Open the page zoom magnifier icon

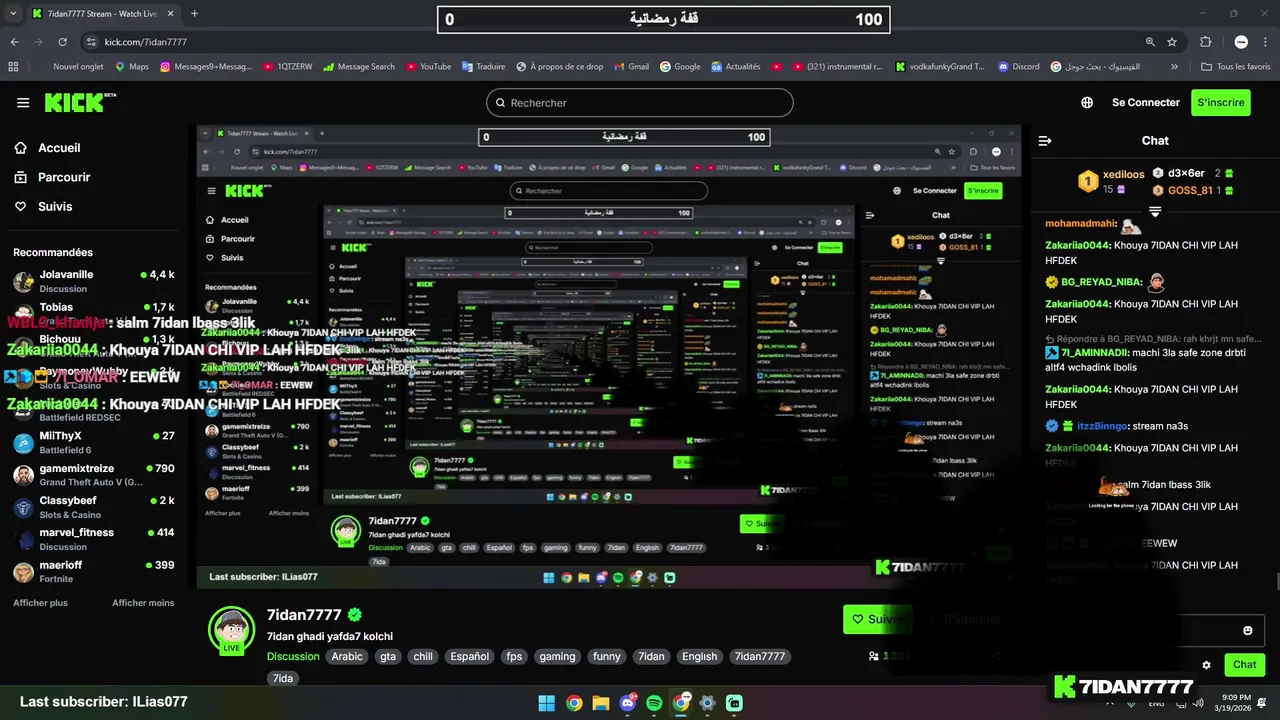tap(1151, 42)
